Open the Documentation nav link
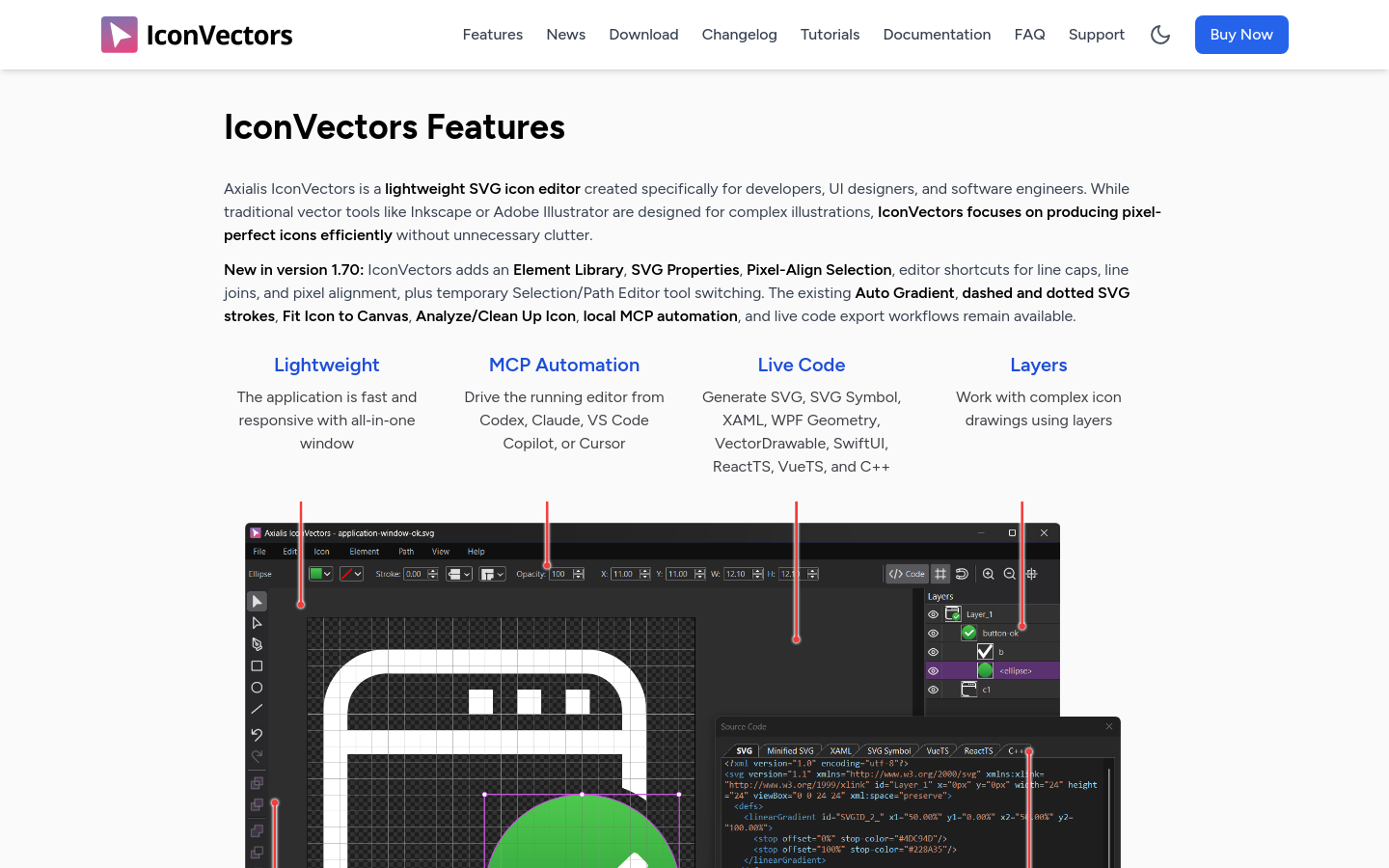Image resolution: width=1389 pixels, height=868 pixels. pos(937,35)
